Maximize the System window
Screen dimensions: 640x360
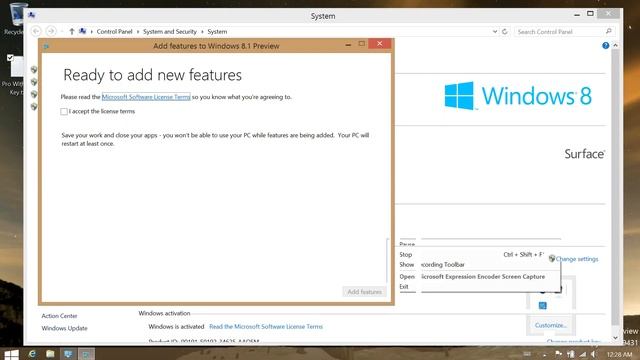coord(590,13)
